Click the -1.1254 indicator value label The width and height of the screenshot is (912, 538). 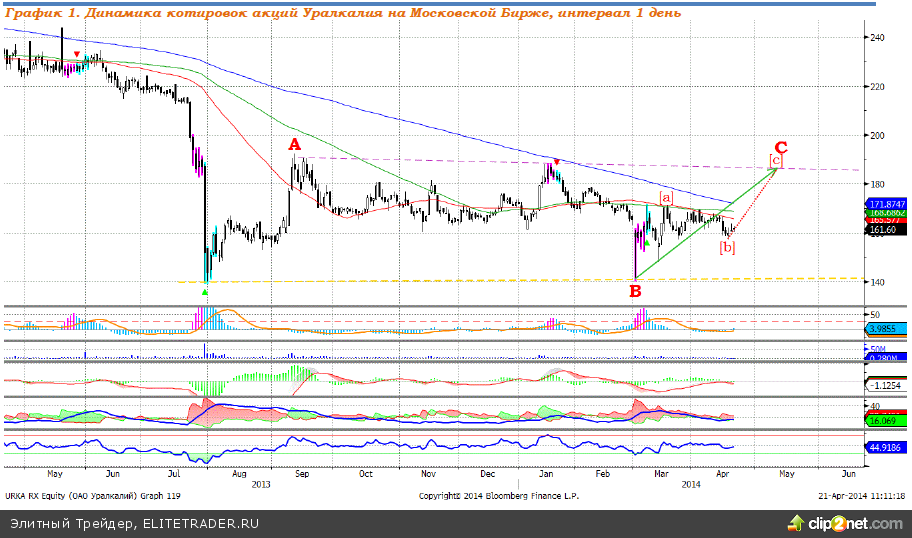click(x=884, y=385)
